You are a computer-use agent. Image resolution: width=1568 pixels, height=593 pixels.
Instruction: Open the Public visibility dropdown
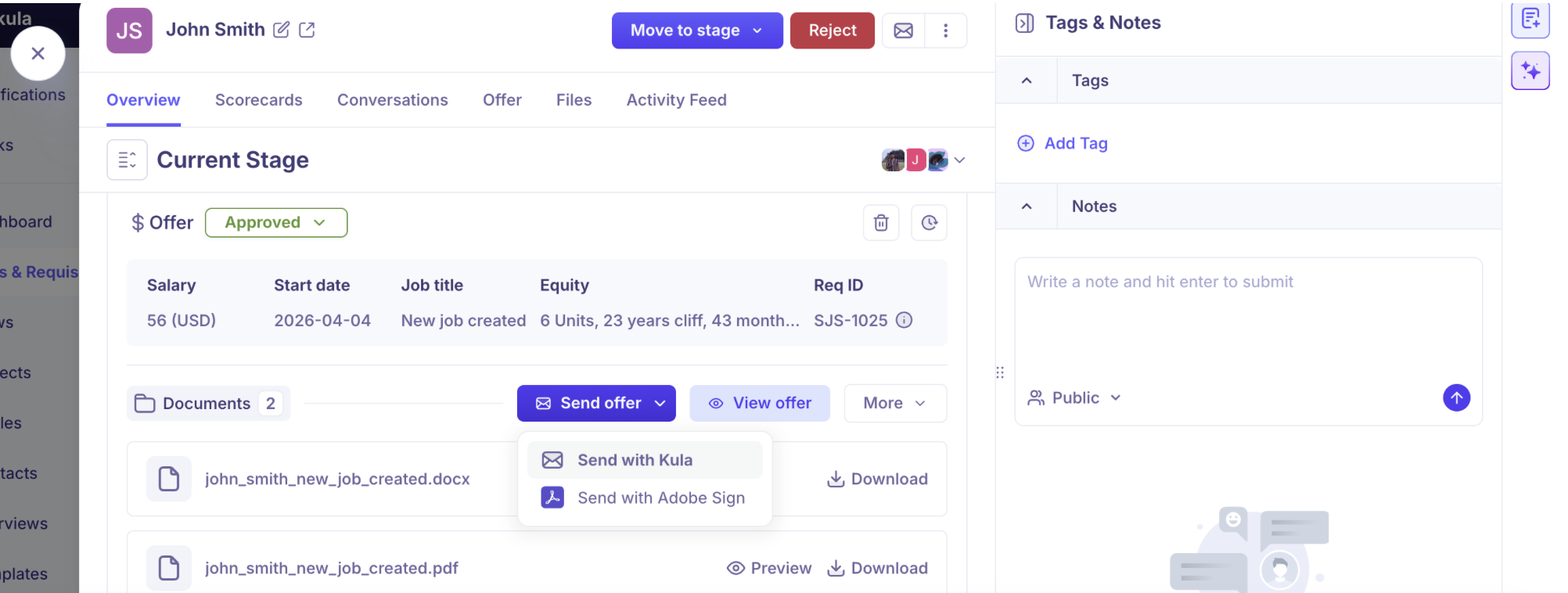point(1074,398)
